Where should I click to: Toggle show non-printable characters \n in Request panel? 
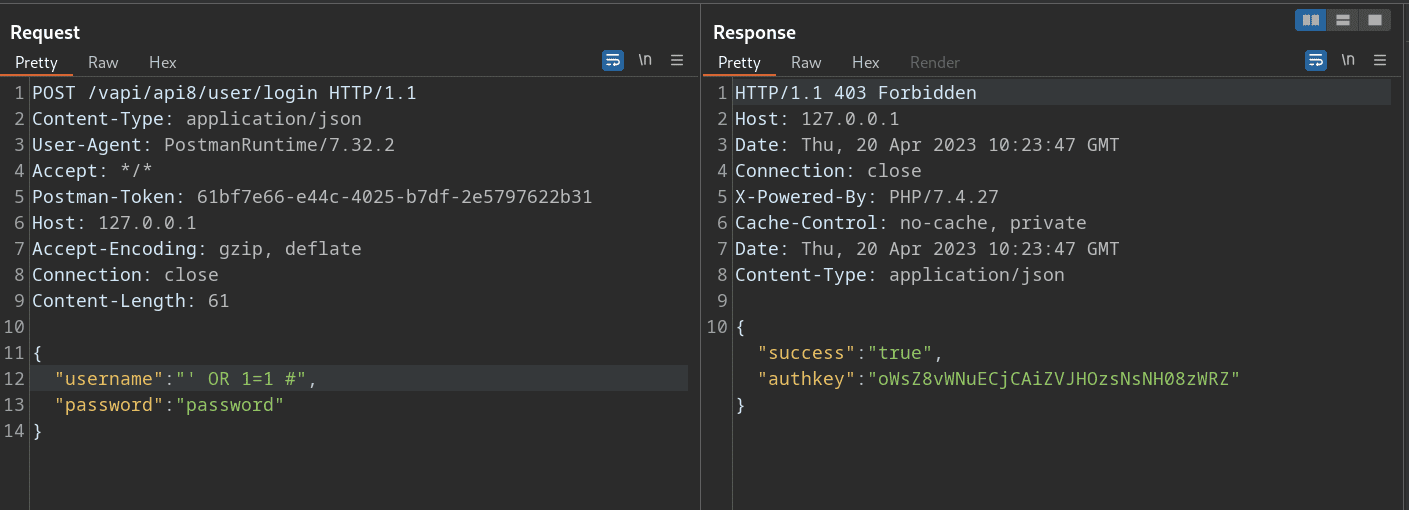645,60
